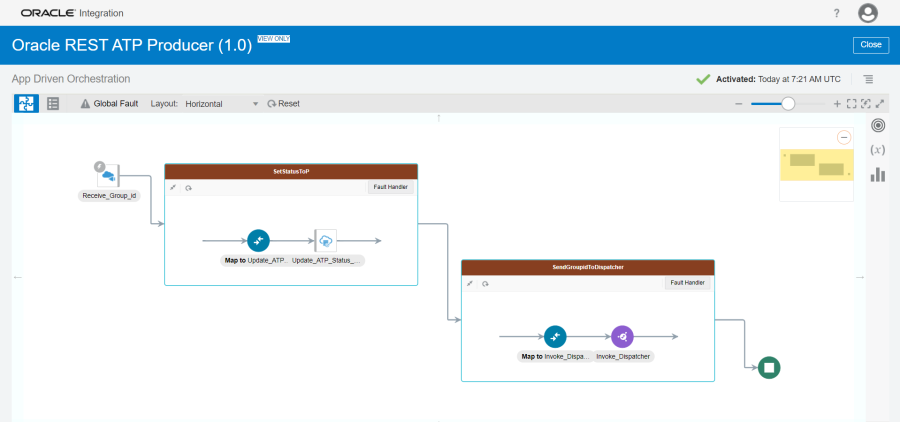
Task: Click the minimap overview thumbnail
Action: pos(816,165)
